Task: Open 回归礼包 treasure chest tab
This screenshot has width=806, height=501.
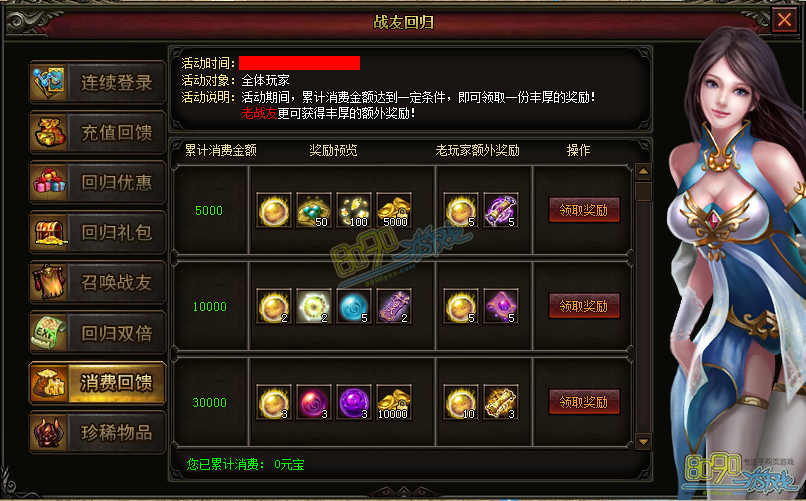Action: click(x=98, y=232)
